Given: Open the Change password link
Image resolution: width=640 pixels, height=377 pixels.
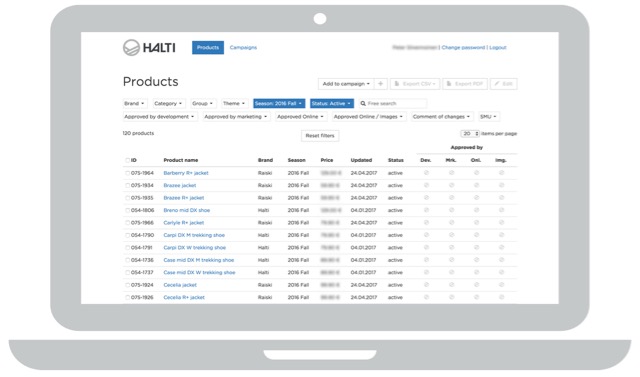Looking at the screenshot, I should click(463, 47).
